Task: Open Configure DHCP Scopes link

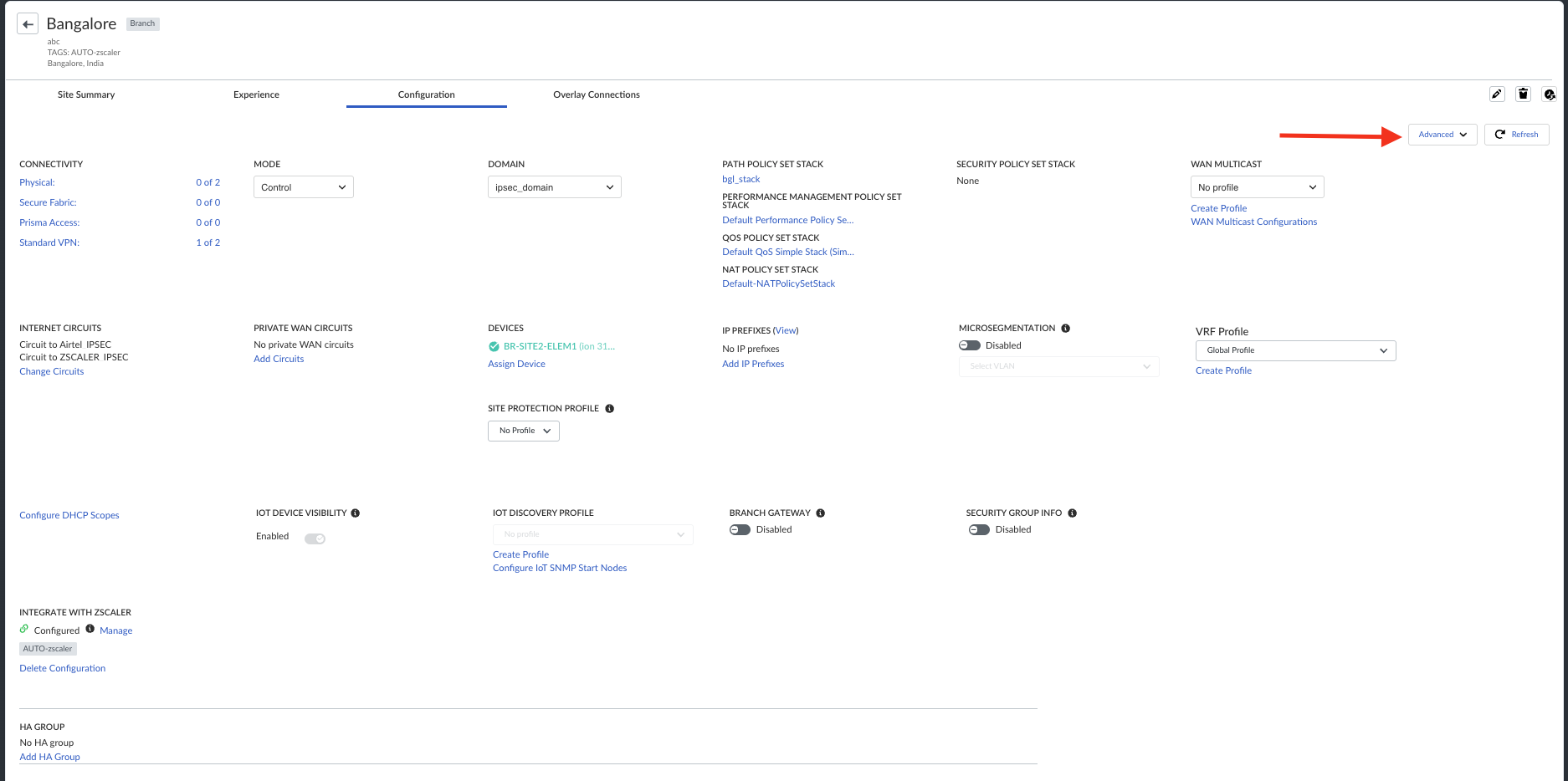Action: [x=69, y=515]
